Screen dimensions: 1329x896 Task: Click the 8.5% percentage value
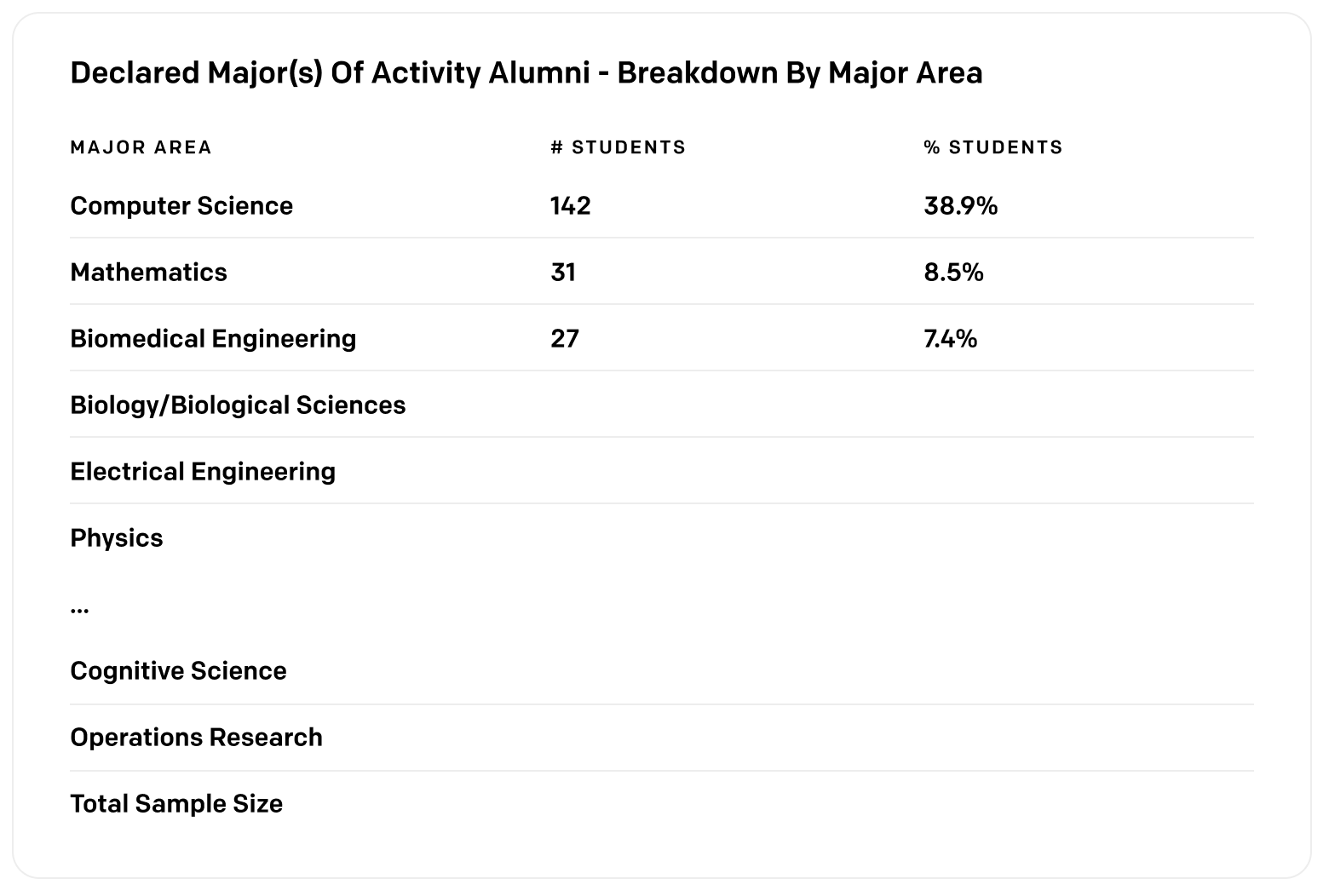tap(953, 273)
